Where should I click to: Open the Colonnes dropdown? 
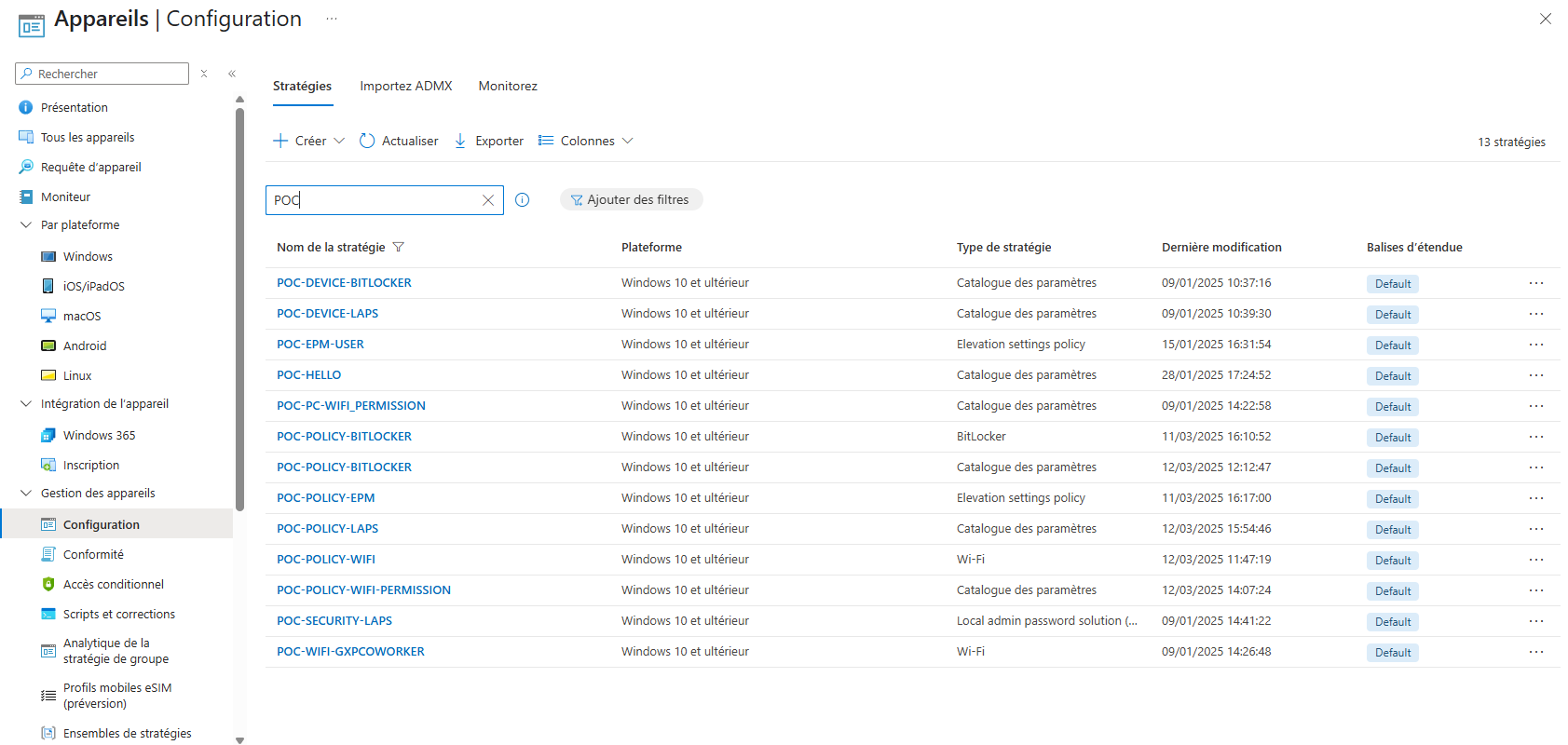coord(586,142)
